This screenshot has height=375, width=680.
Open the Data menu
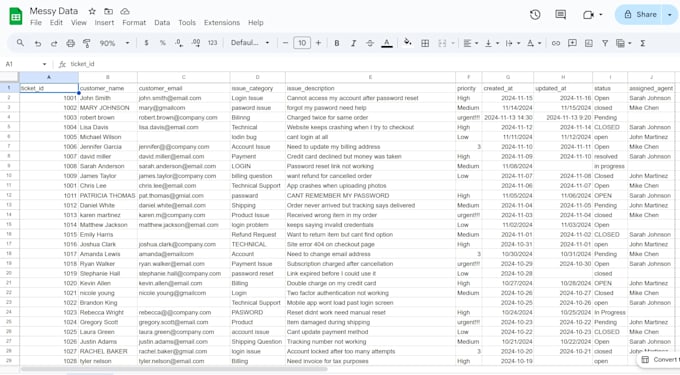162,23
